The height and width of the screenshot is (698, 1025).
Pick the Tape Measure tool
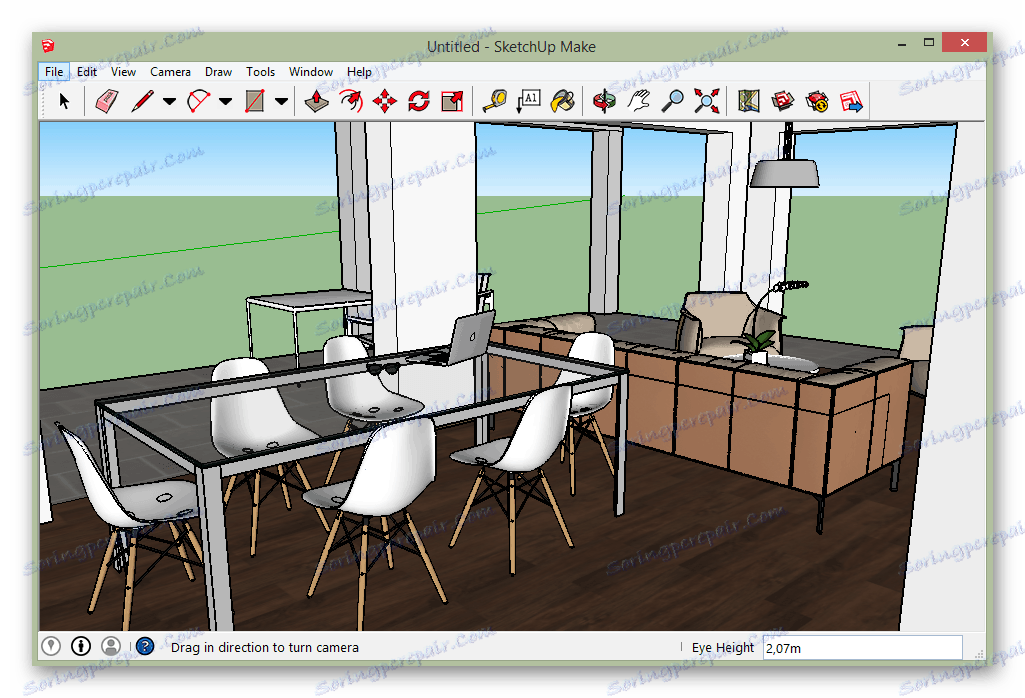494,101
